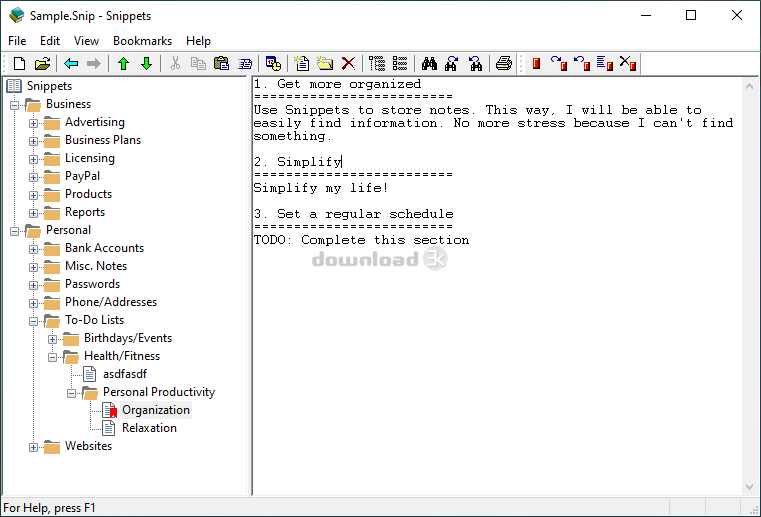Open the Help menu
Screen dimensions: 761x517
click(198, 41)
